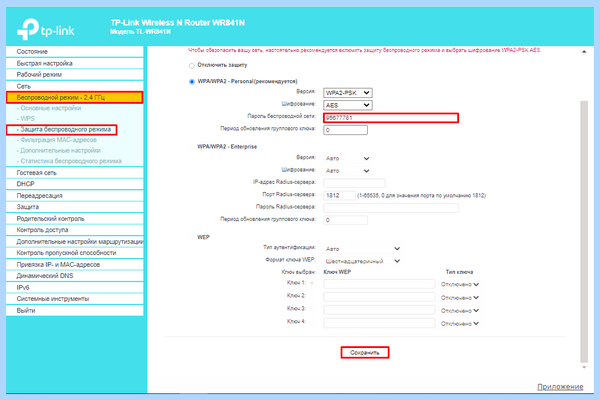
Task: Open Основные настройки submenu item
Action: 51,108
